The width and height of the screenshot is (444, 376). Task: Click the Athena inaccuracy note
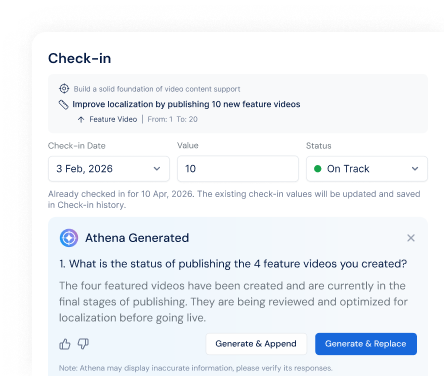pyautogui.click(x=196, y=368)
